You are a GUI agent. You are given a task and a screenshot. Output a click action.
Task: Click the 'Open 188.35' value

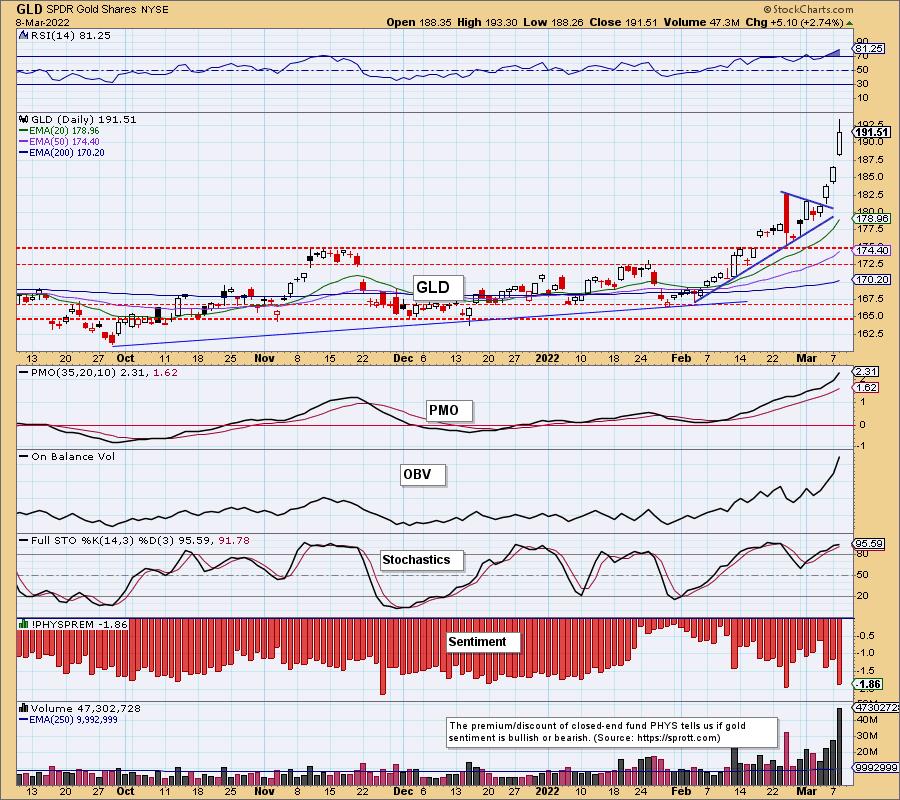(419, 22)
